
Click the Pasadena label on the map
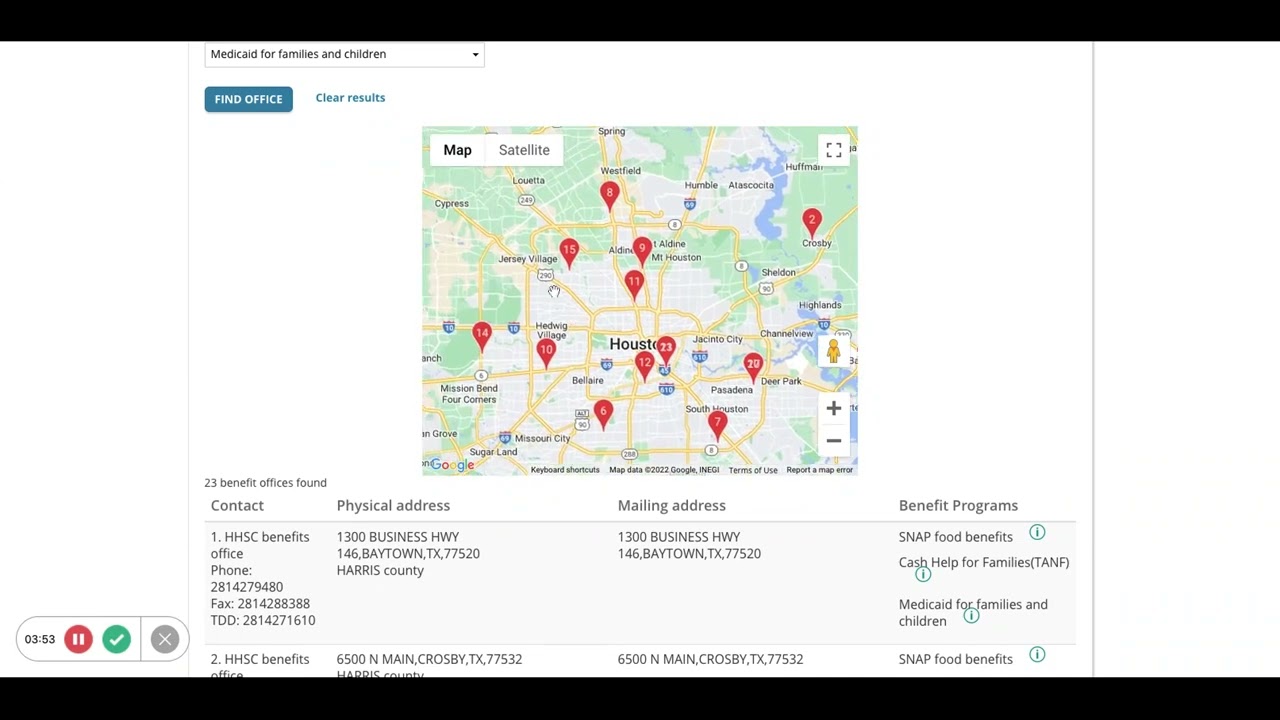point(731,390)
